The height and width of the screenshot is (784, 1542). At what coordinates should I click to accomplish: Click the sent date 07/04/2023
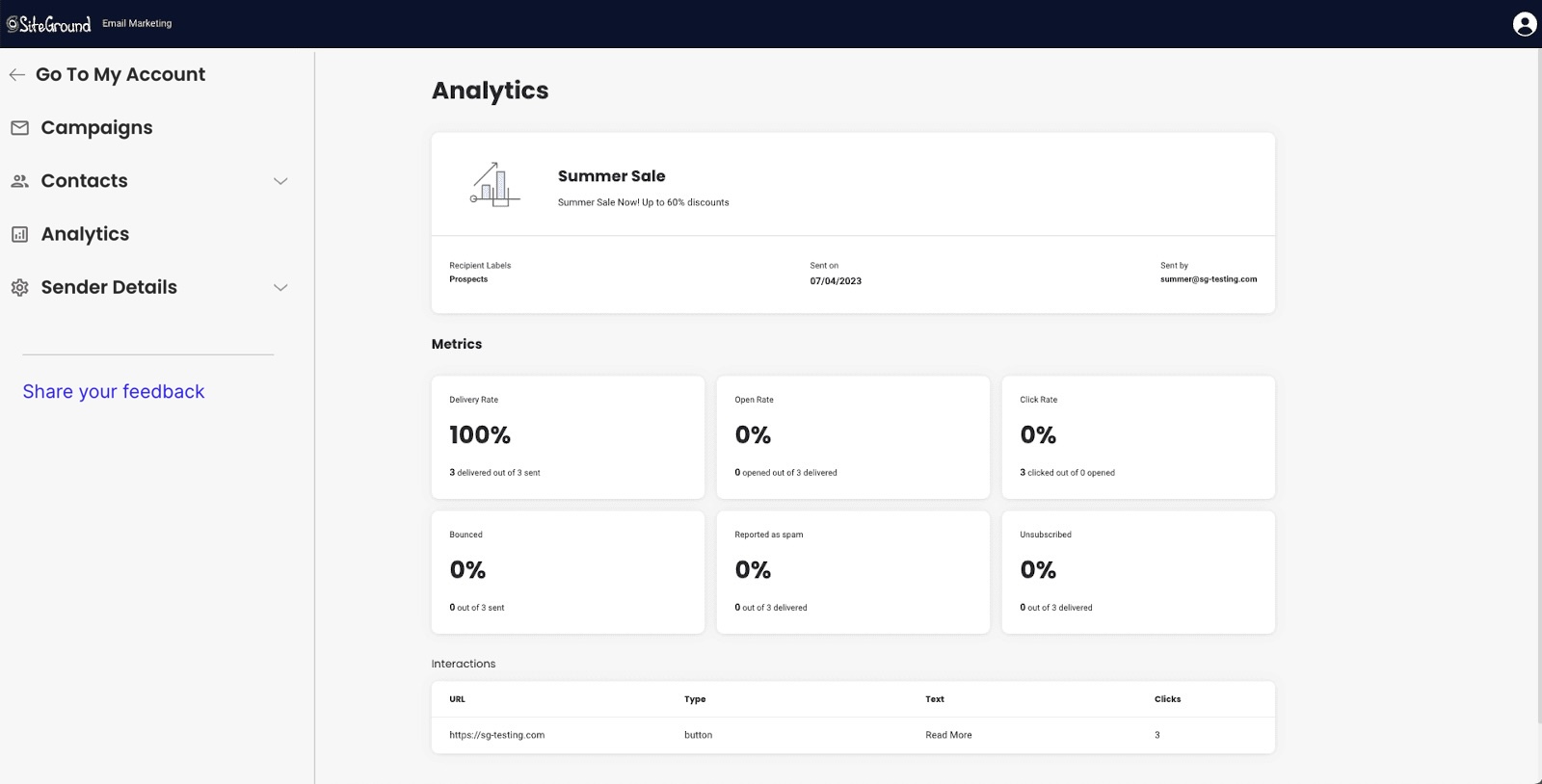click(x=836, y=281)
